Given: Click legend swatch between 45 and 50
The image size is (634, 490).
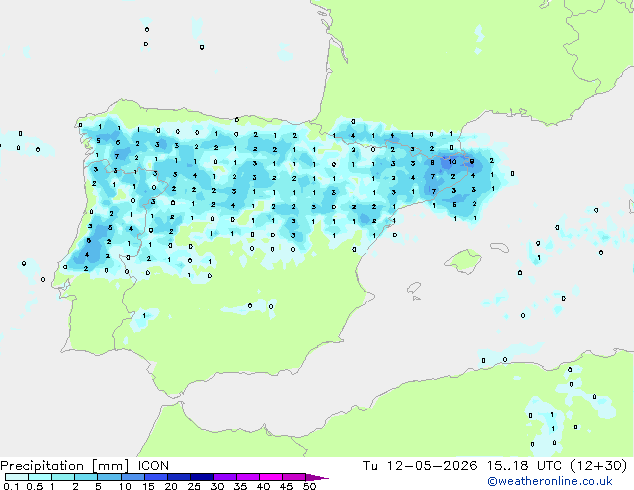Looking at the screenshot, I should (x=294, y=477).
